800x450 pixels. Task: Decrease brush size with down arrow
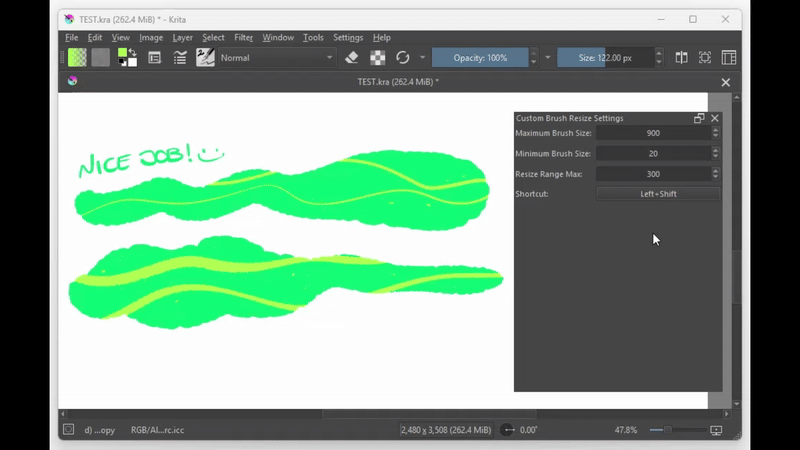tap(659, 62)
